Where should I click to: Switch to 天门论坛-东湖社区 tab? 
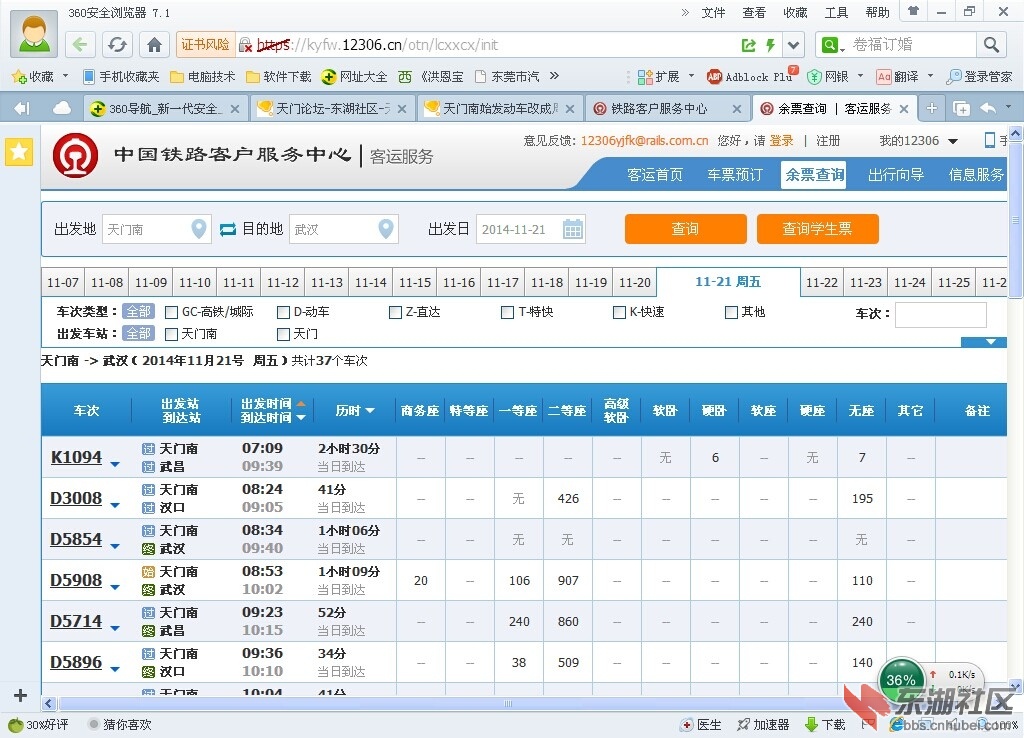(332, 108)
